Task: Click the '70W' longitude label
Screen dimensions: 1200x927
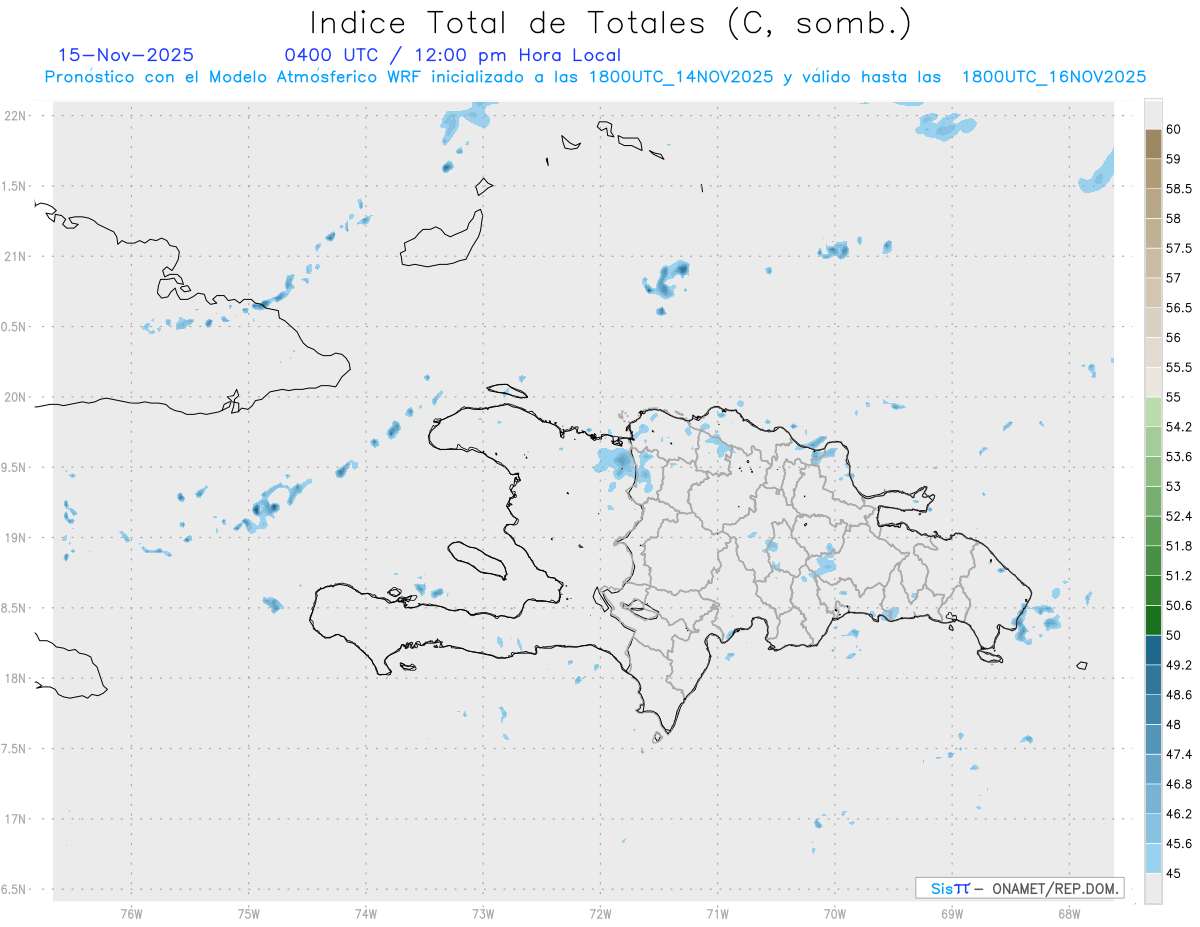Action: tap(834, 913)
